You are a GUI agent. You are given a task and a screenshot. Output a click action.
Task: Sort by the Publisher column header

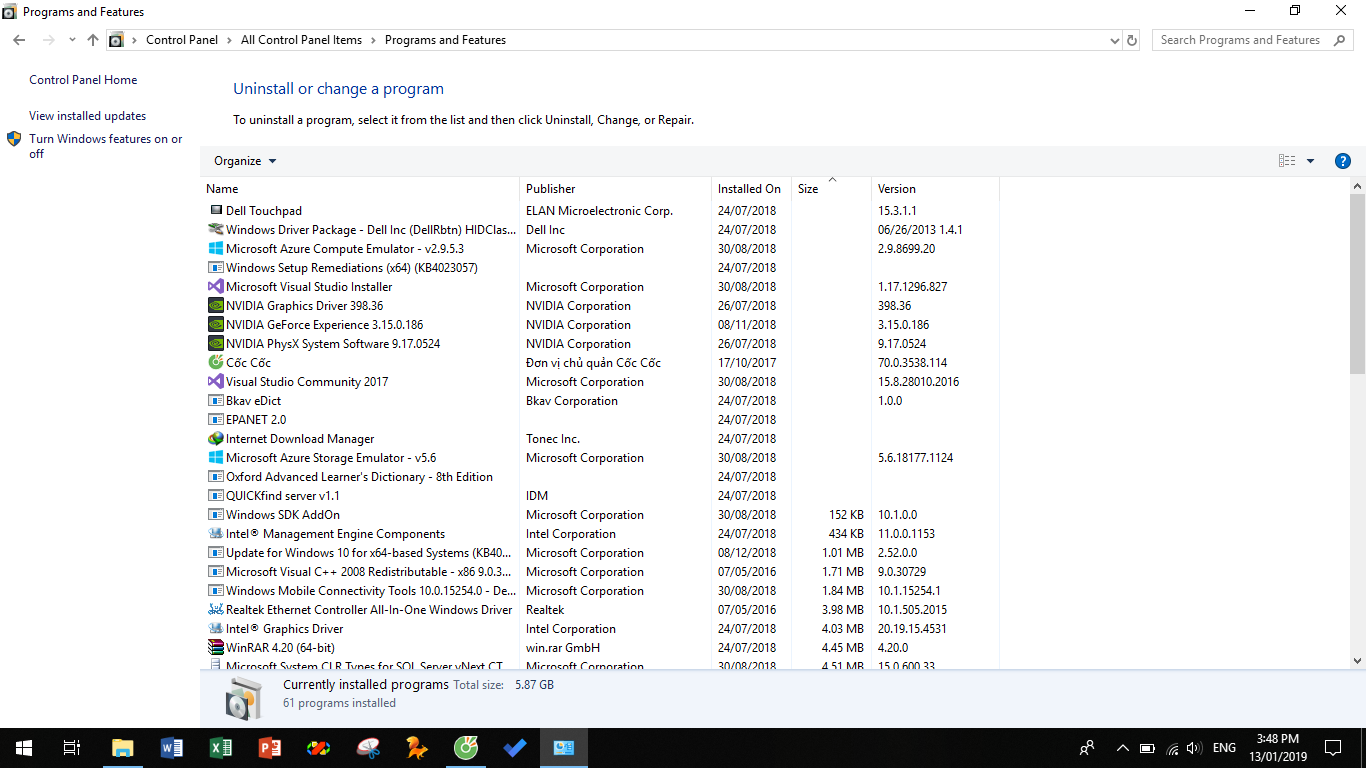(616, 189)
